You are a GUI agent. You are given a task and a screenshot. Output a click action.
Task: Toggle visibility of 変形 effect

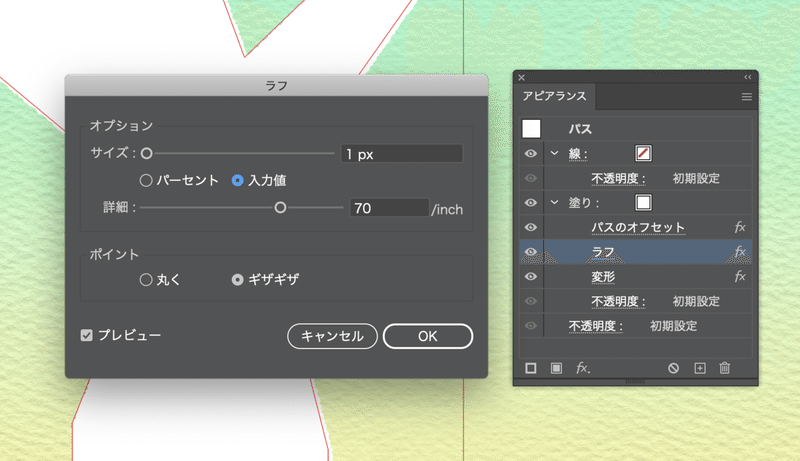coord(531,276)
